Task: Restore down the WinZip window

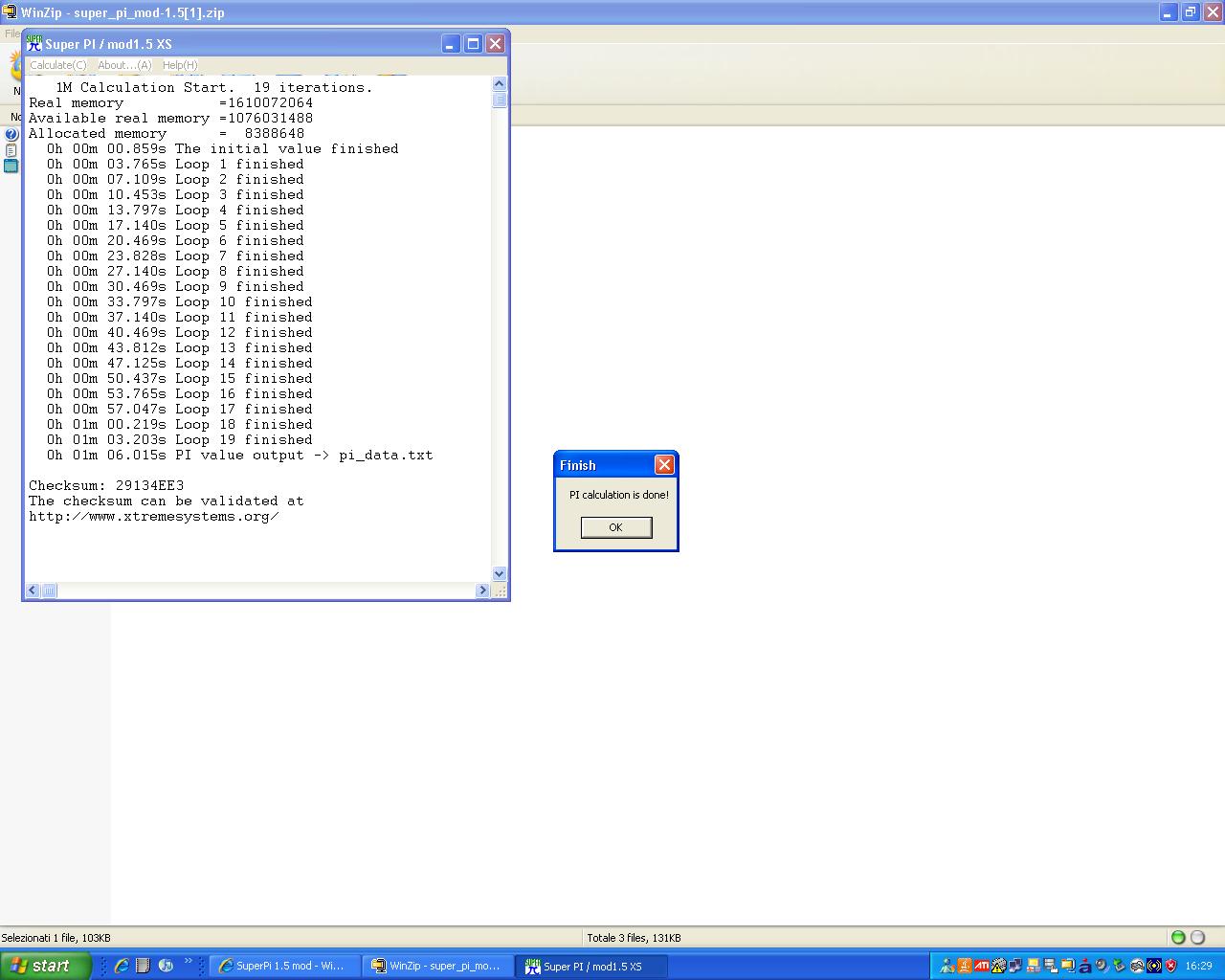Action: click(x=1191, y=12)
